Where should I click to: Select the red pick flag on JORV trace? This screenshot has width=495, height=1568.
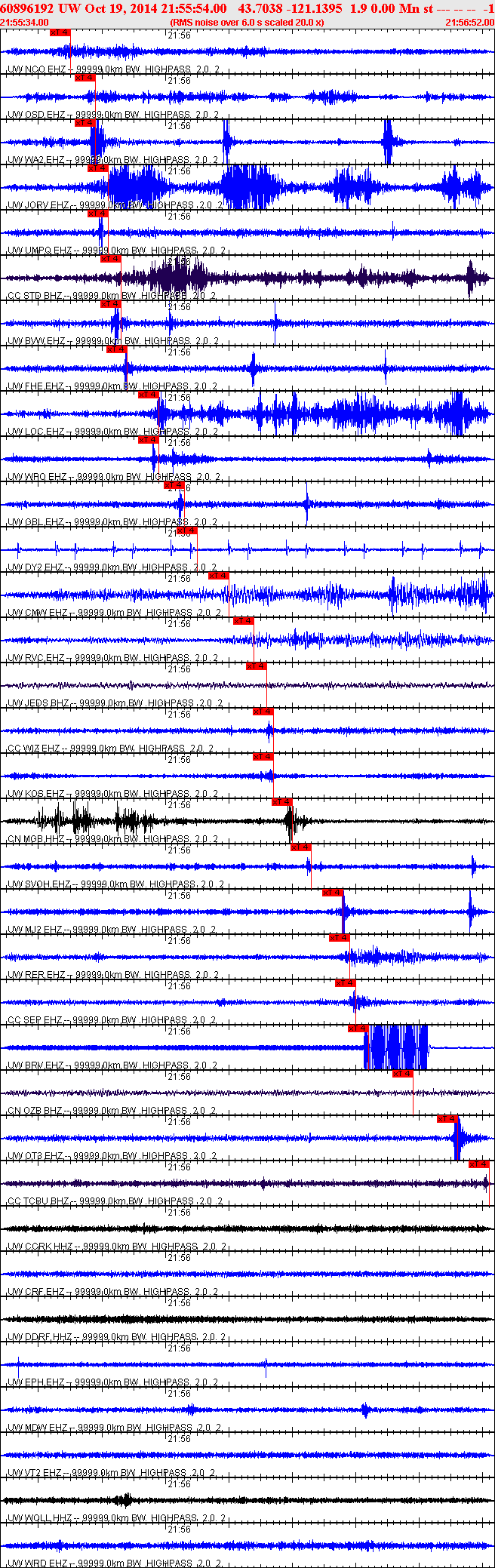point(98,168)
